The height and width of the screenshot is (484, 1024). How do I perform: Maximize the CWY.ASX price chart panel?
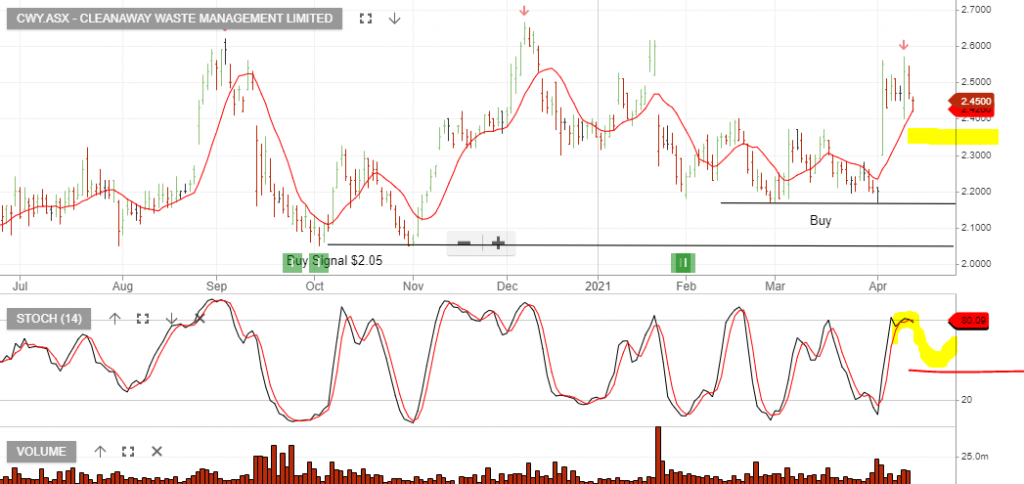click(x=366, y=18)
